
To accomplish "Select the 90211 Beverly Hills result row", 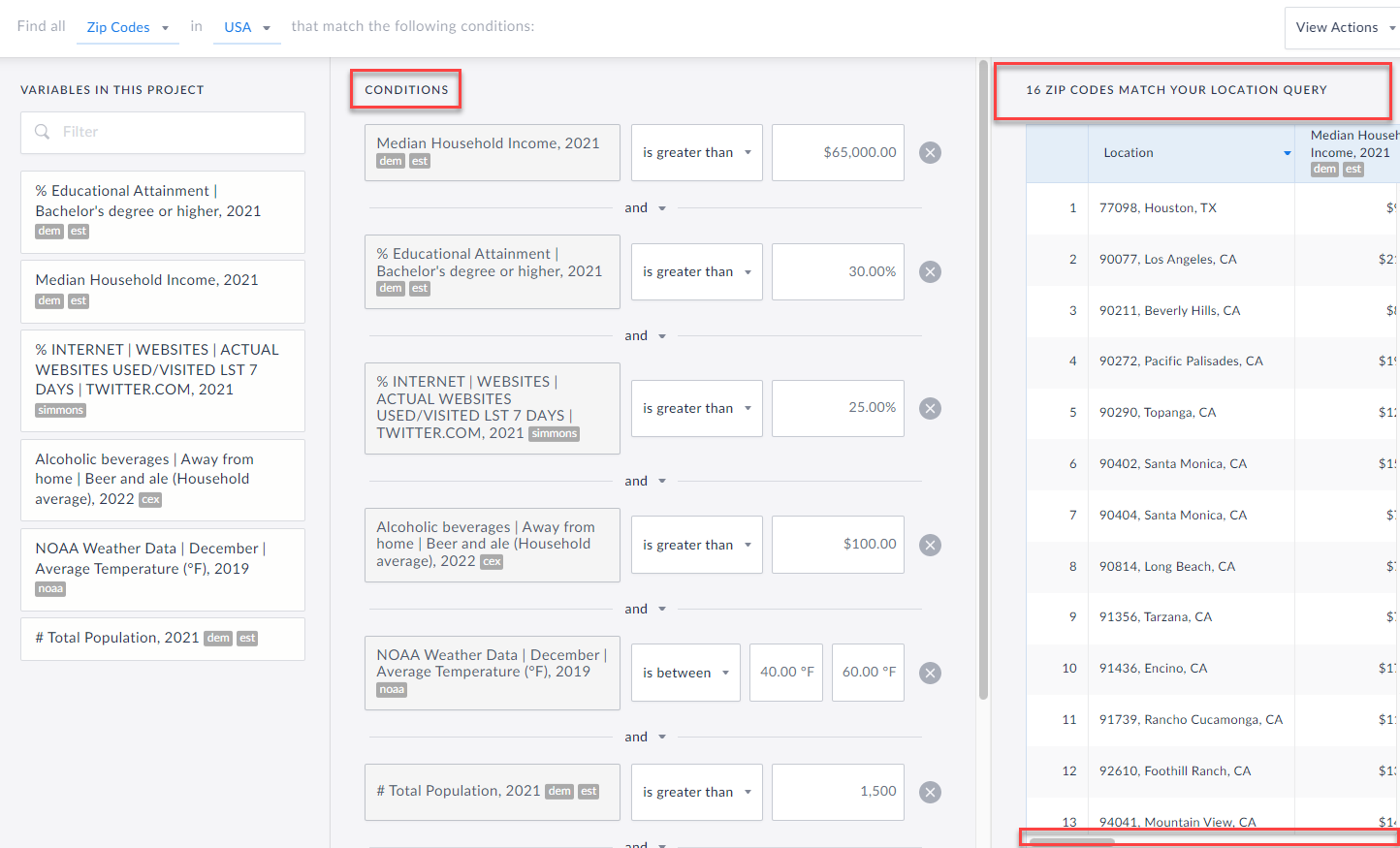I will click(x=1169, y=311).
